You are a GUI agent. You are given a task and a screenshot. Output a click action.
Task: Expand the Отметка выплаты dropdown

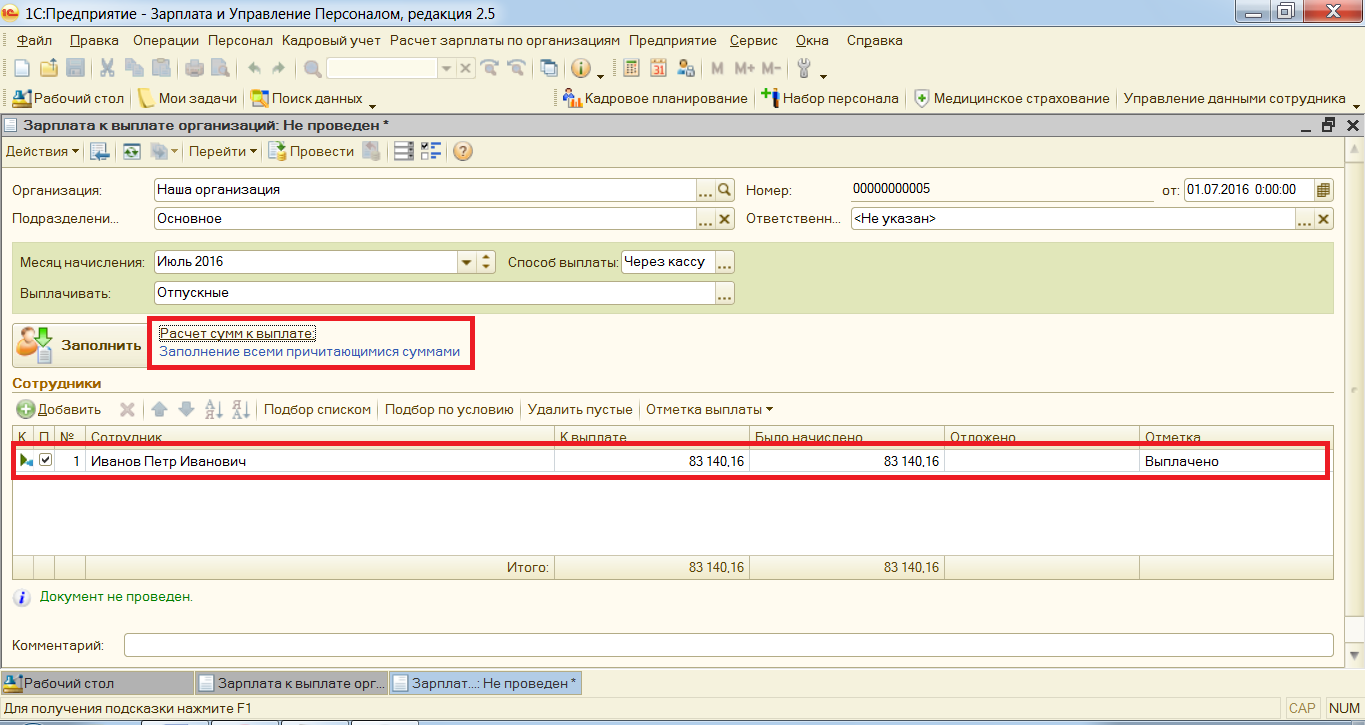pos(709,409)
